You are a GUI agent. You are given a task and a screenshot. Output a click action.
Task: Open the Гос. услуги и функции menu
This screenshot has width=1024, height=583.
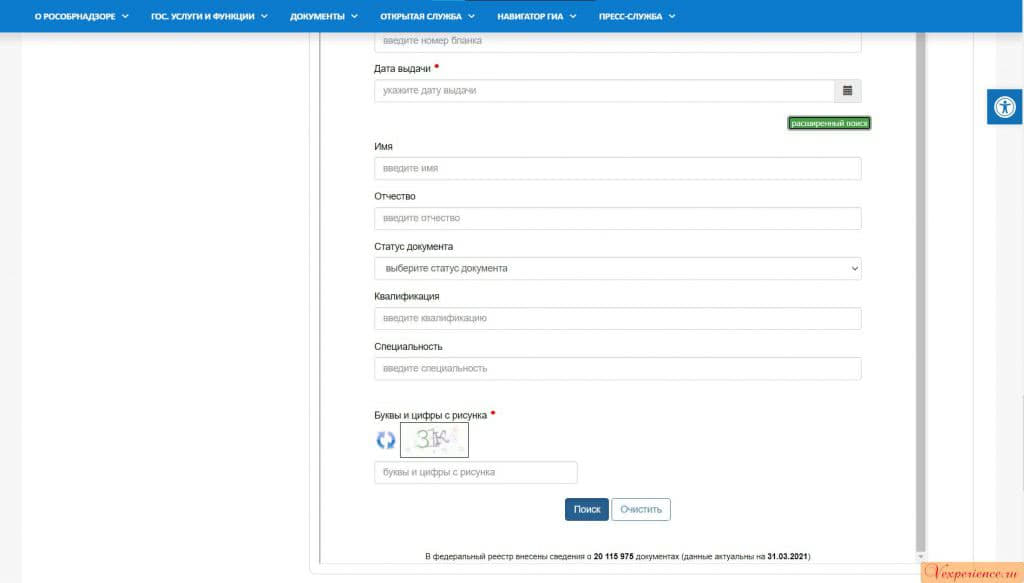(x=208, y=16)
